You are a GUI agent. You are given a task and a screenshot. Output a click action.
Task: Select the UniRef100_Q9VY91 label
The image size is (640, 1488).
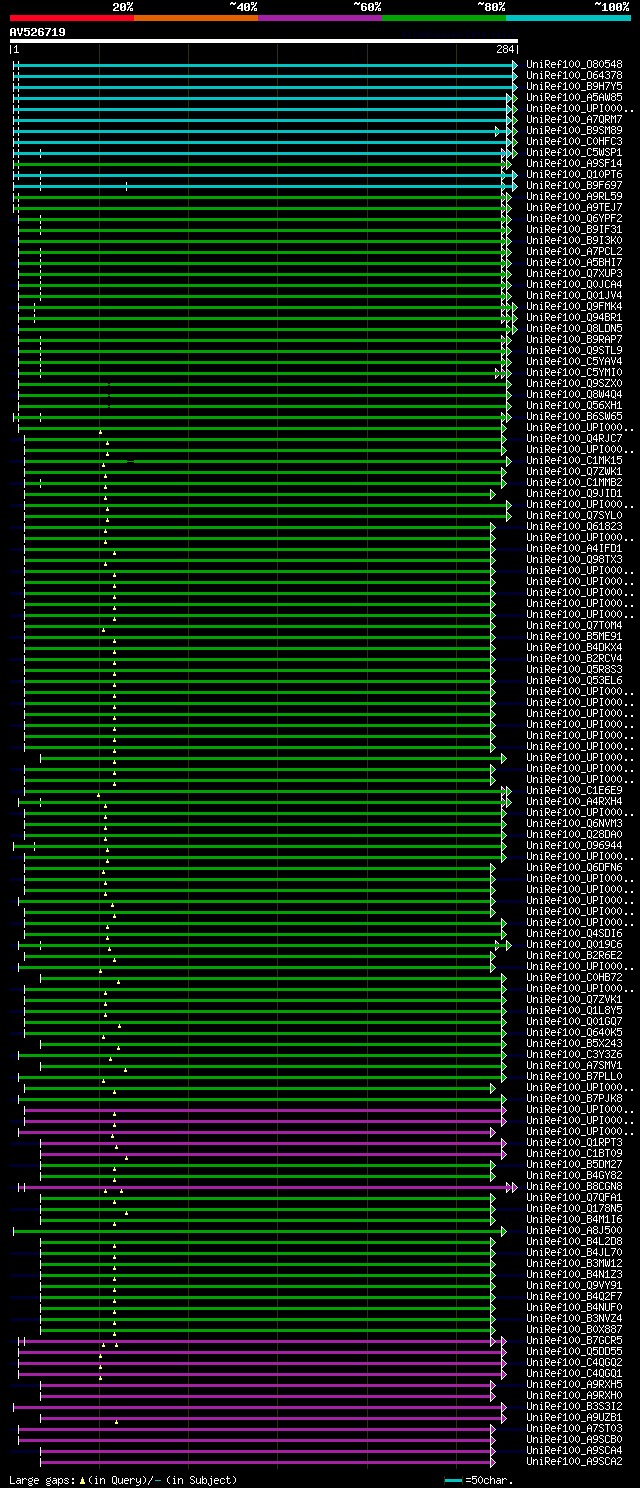[x=574, y=1286]
